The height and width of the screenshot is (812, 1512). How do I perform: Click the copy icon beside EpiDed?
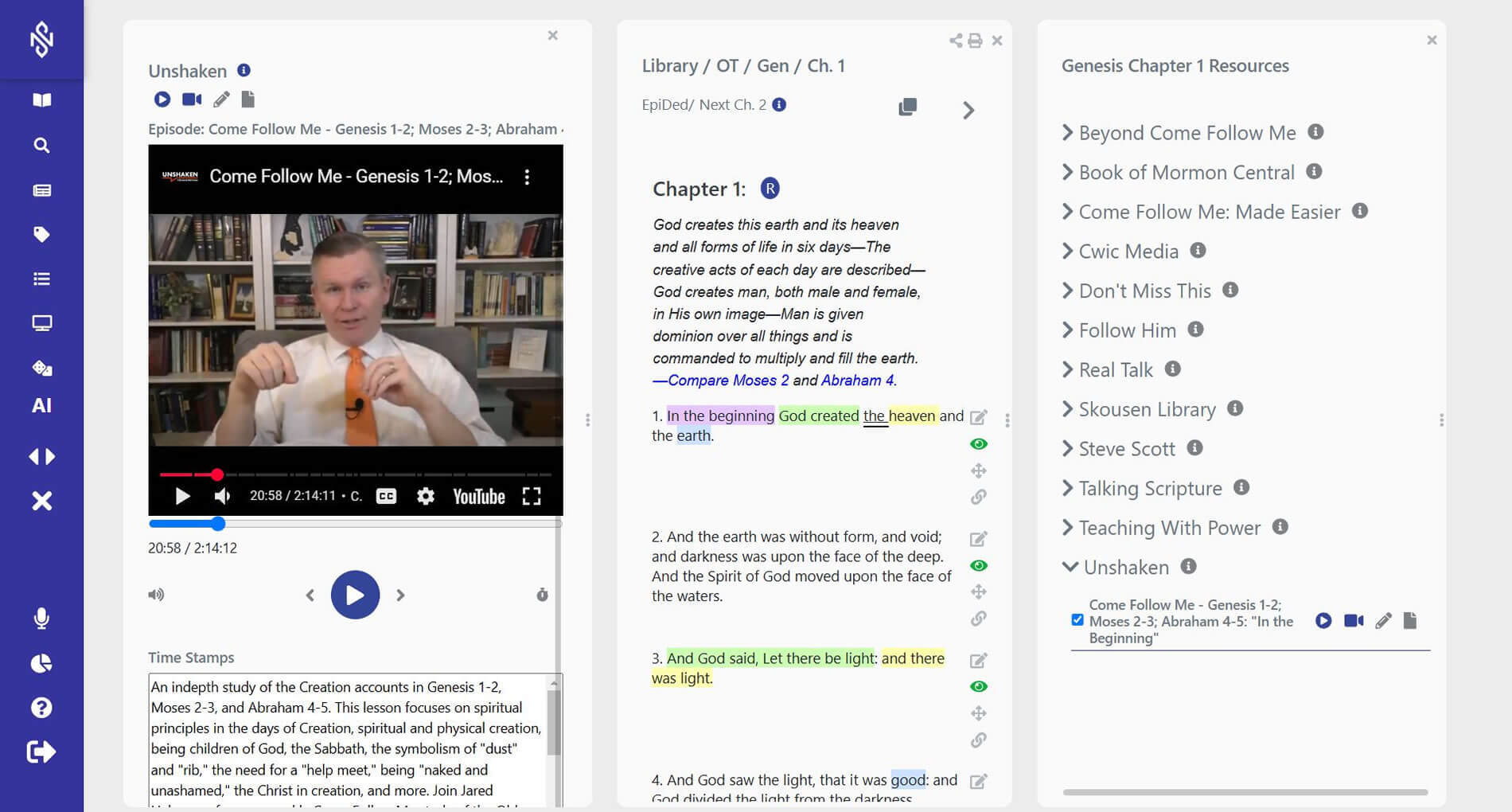[907, 107]
